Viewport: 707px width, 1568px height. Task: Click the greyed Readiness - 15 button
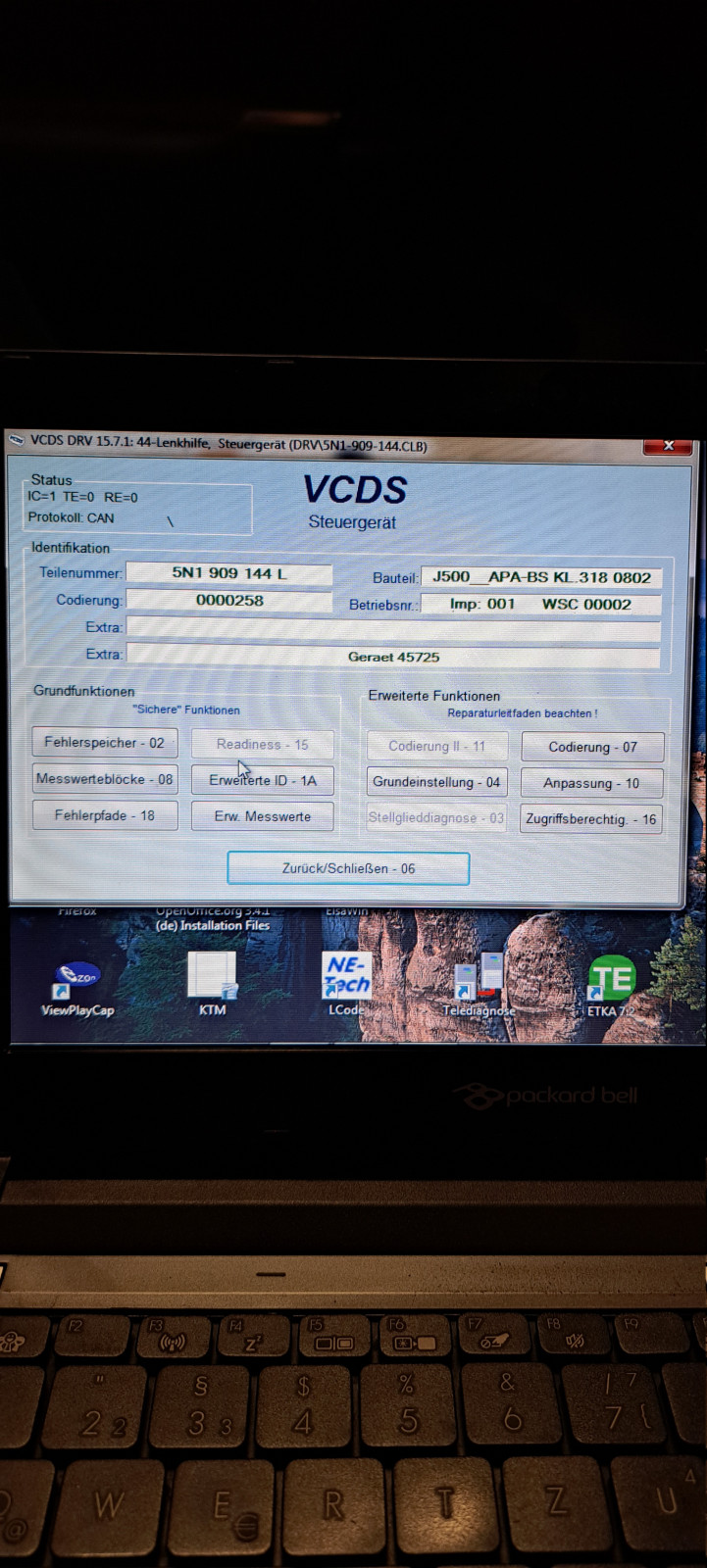[262, 745]
